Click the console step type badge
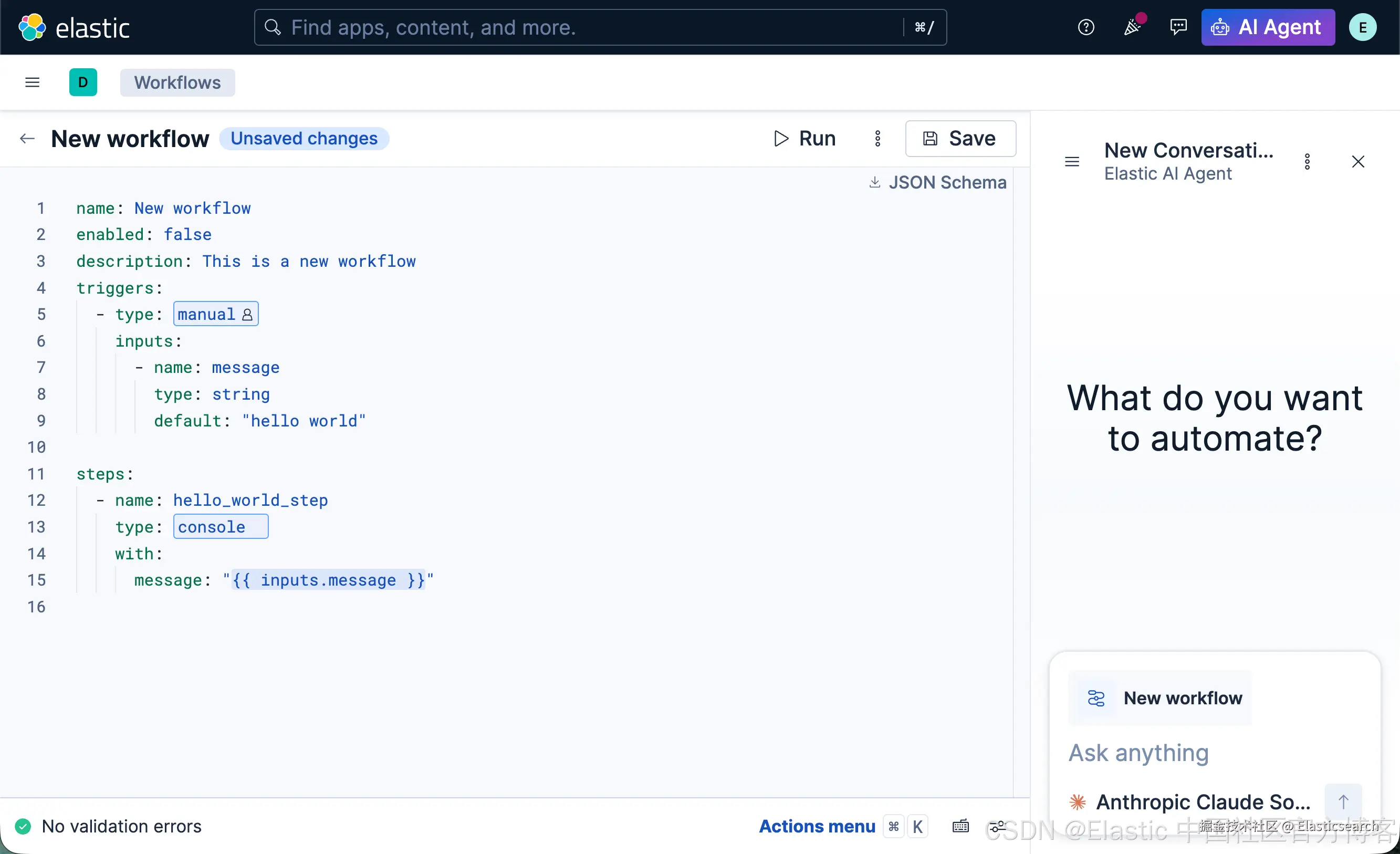The height and width of the screenshot is (854, 1400). coord(221,526)
